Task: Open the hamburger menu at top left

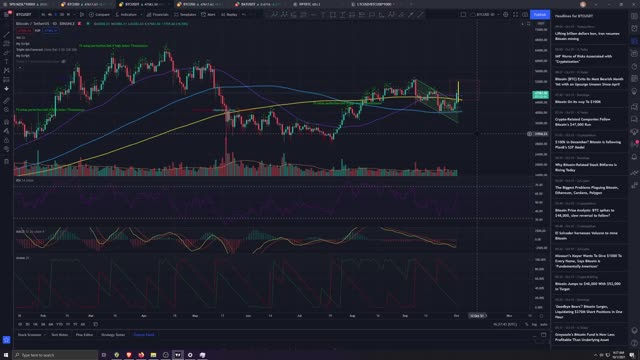Action: pos(6,14)
